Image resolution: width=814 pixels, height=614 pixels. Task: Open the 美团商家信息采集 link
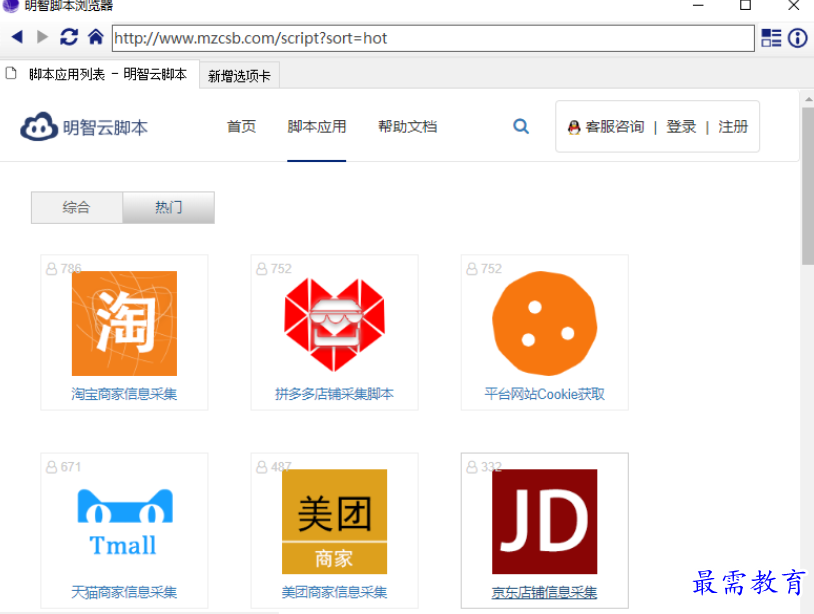click(334, 592)
